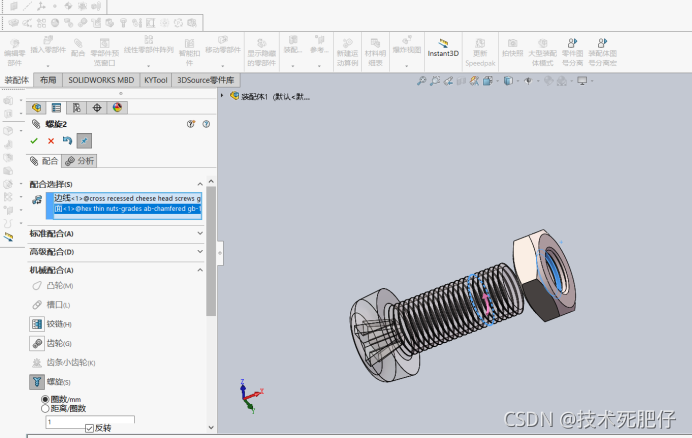Select the 边线<1>@cross recessed cheese head entry
This screenshot has height=438, width=692.
pyautogui.click(x=128, y=198)
